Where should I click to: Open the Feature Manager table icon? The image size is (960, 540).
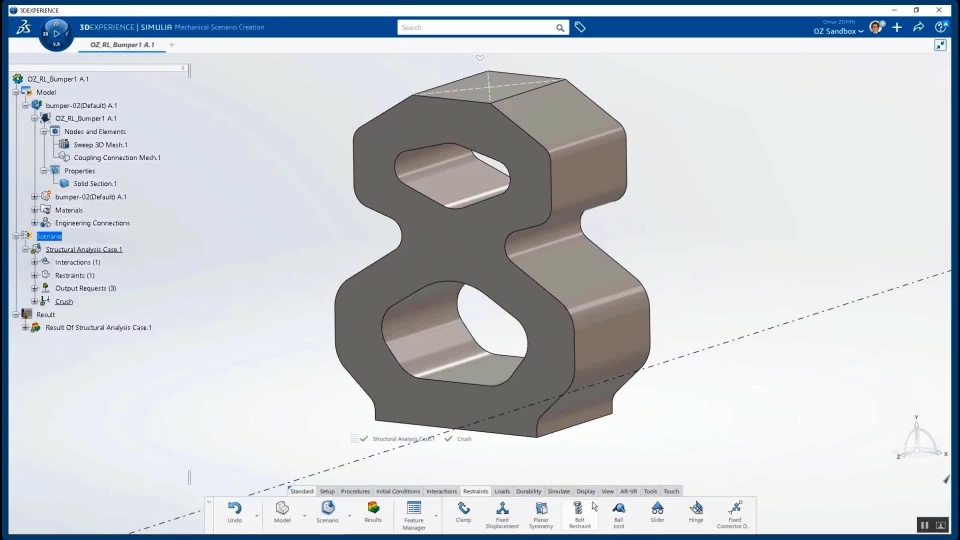tap(414, 508)
